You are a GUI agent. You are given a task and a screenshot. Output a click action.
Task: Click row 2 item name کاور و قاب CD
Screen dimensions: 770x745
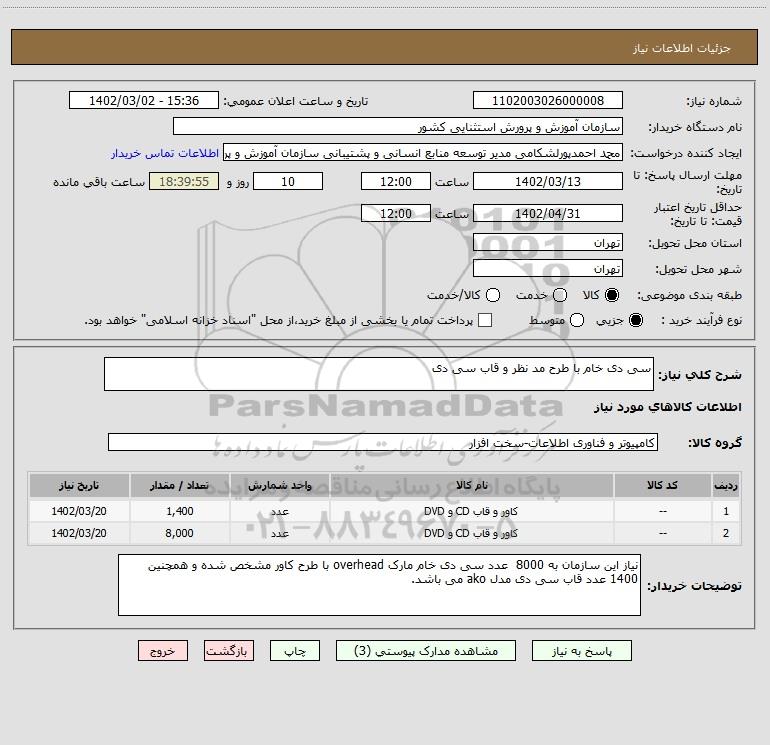[471, 533]
